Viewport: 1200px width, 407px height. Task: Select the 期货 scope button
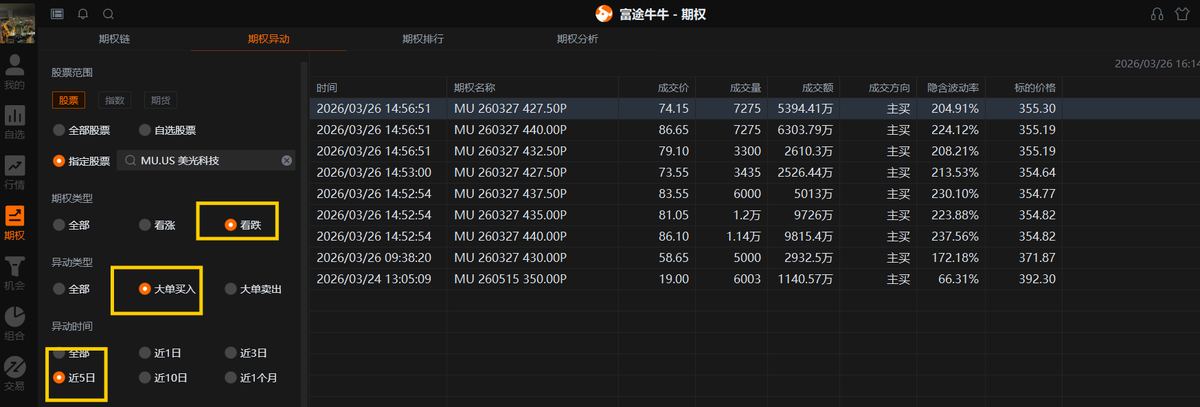[160, 100]
